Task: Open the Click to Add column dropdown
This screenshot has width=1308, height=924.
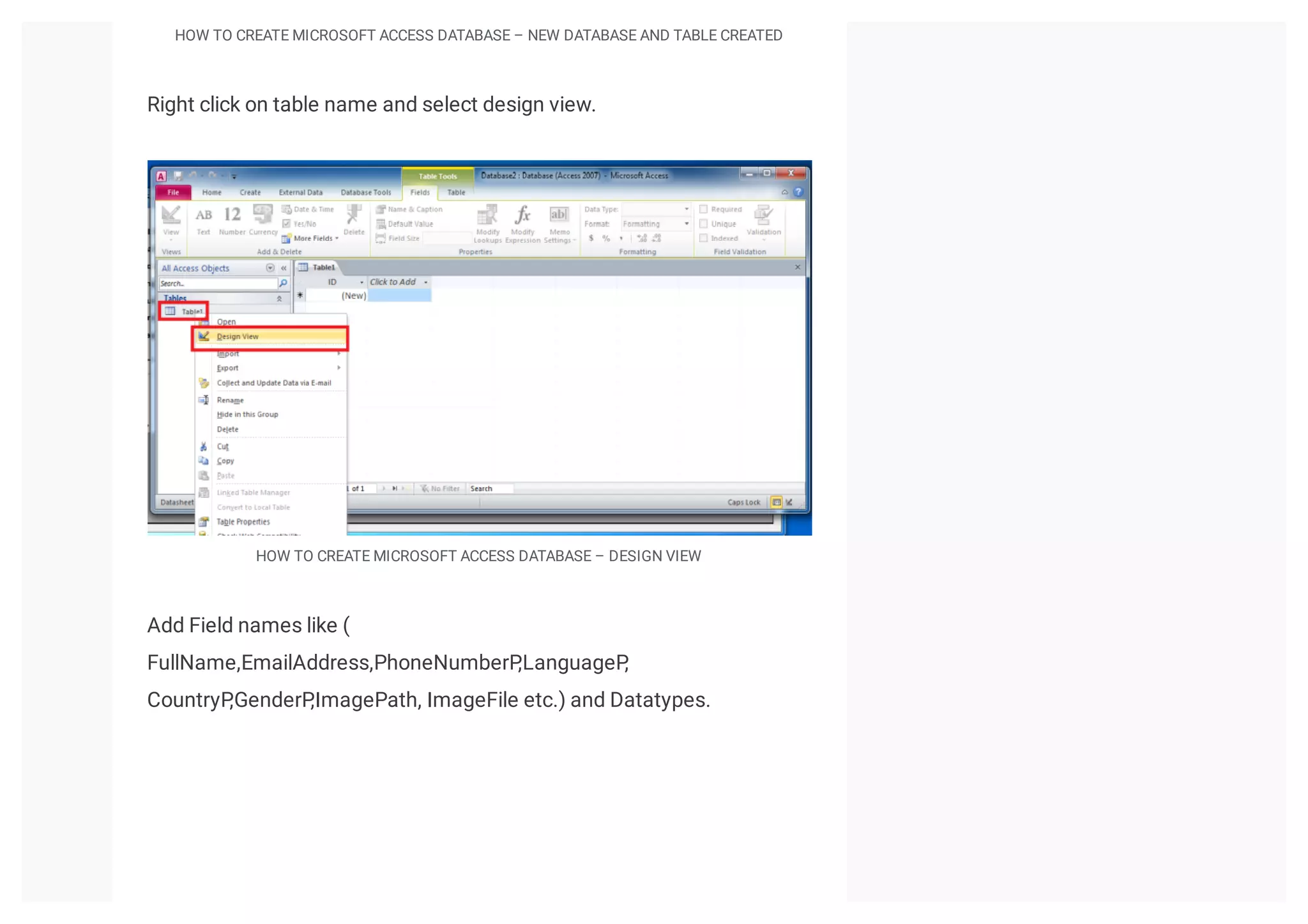Action: pyautogui.click(x=426, y=282)
